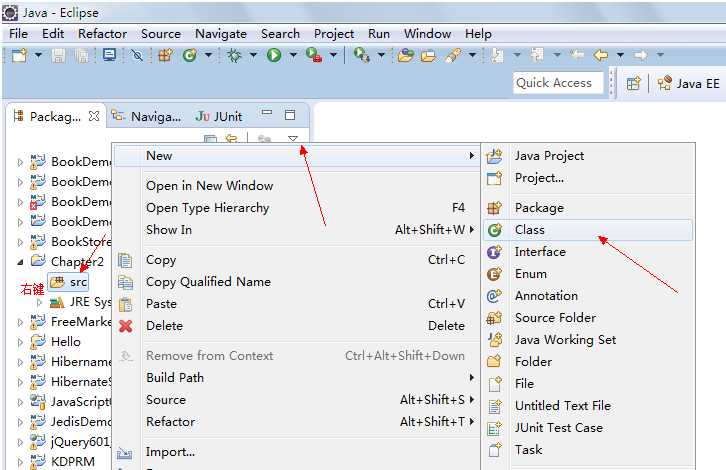Select Annotation in the New submenu
Viewport: 726px width, 470px height.
[x=588, y=296]
